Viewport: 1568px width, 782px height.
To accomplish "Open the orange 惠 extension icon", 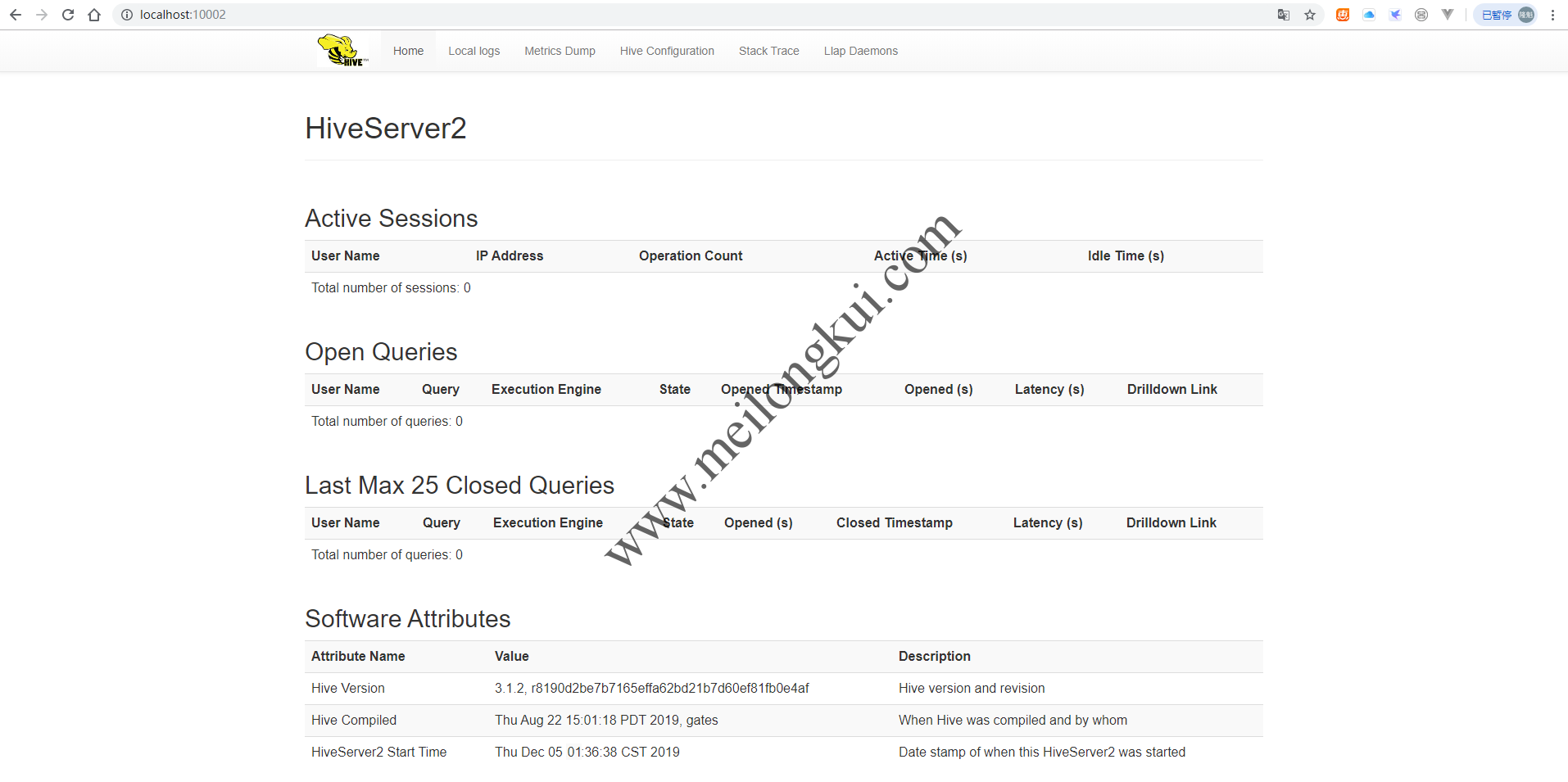I will (1343, 15).
